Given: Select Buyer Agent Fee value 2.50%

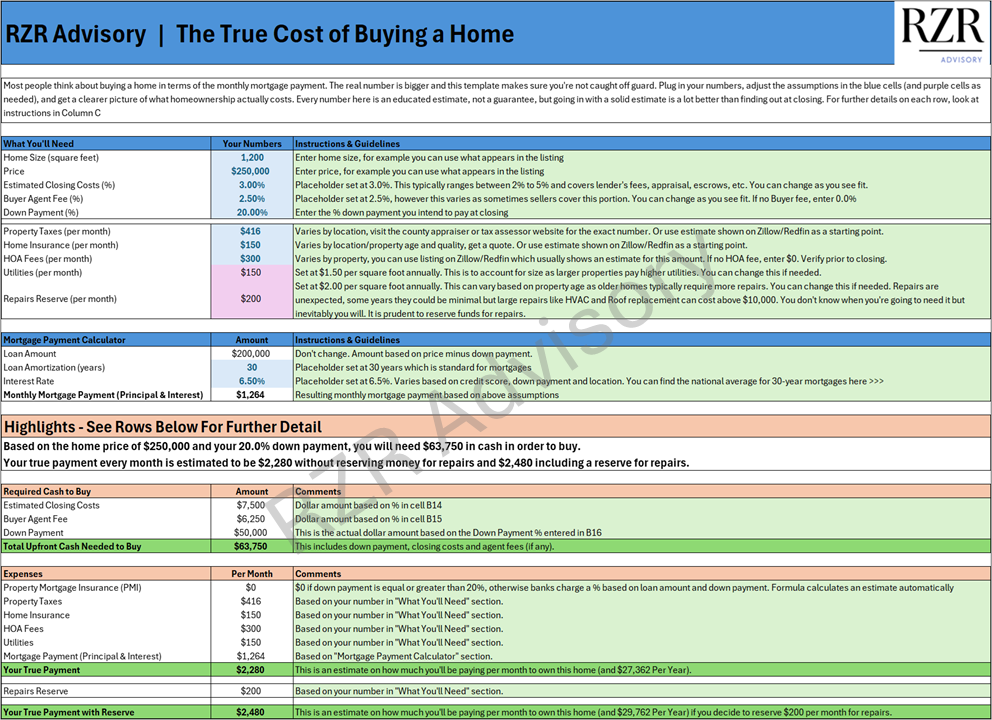Looking at the screenshot, I should (x=252, y=199).
